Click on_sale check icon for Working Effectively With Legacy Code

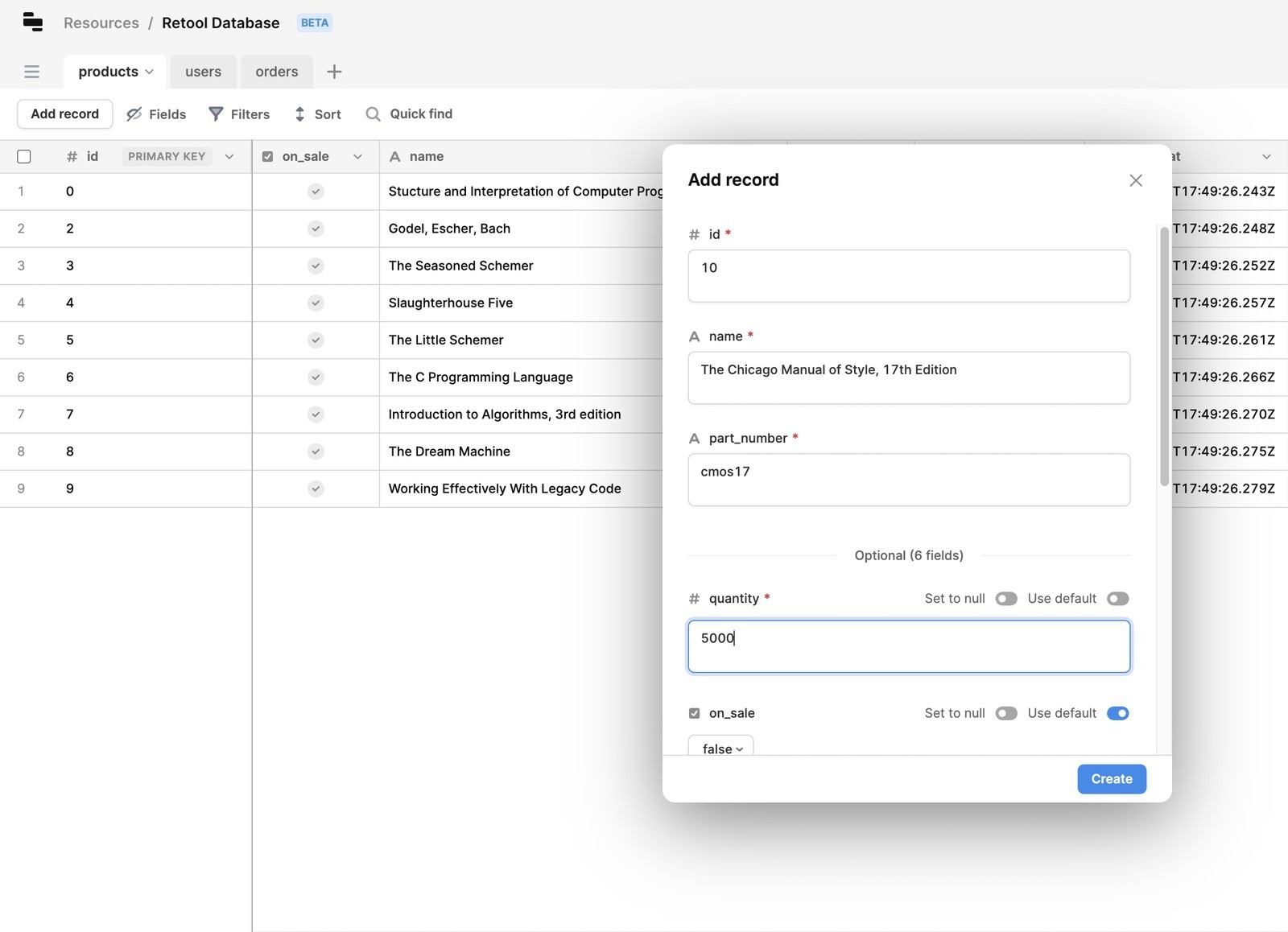tap(316, 489)
